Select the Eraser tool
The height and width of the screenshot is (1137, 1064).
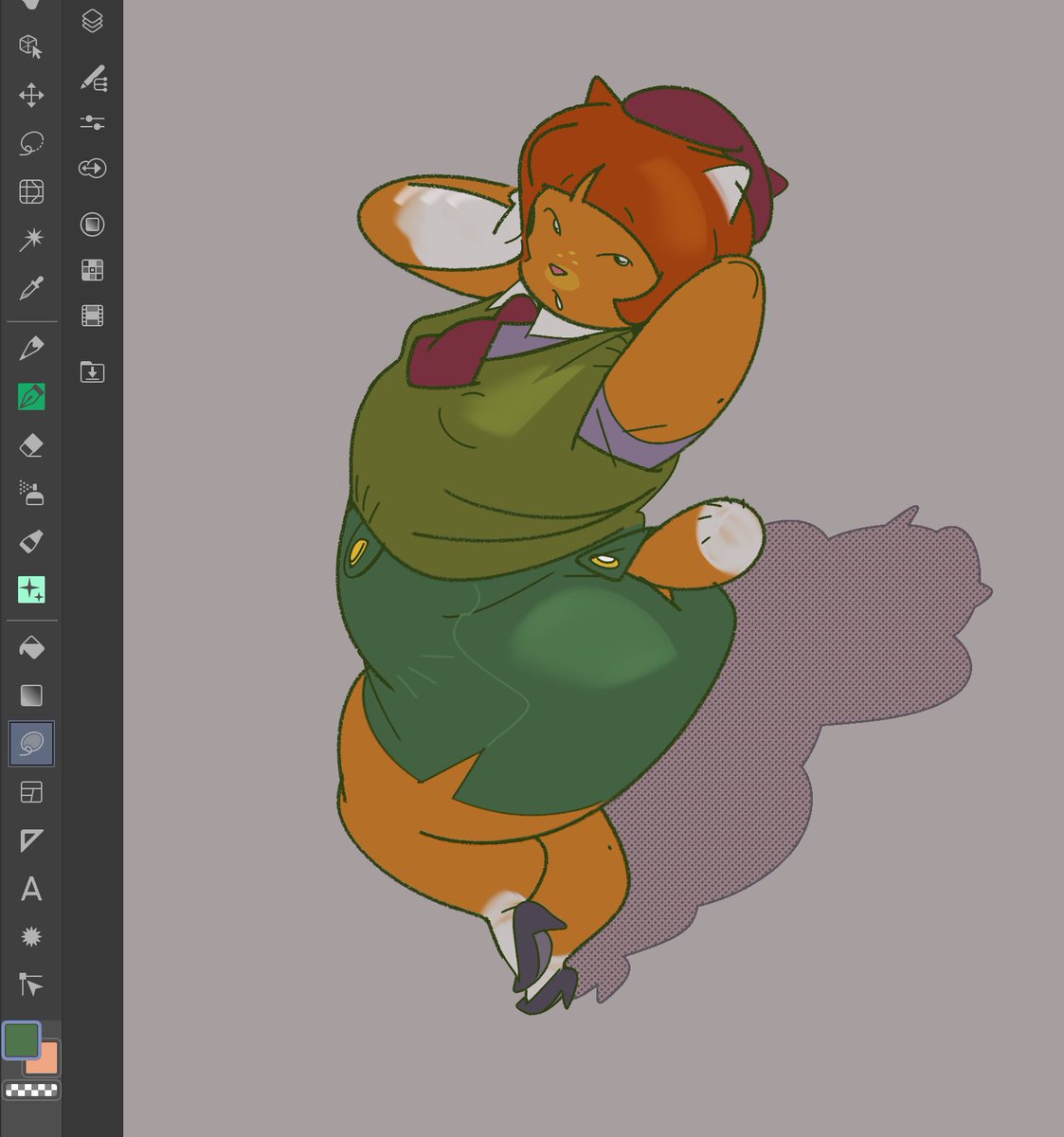(31, 444)
